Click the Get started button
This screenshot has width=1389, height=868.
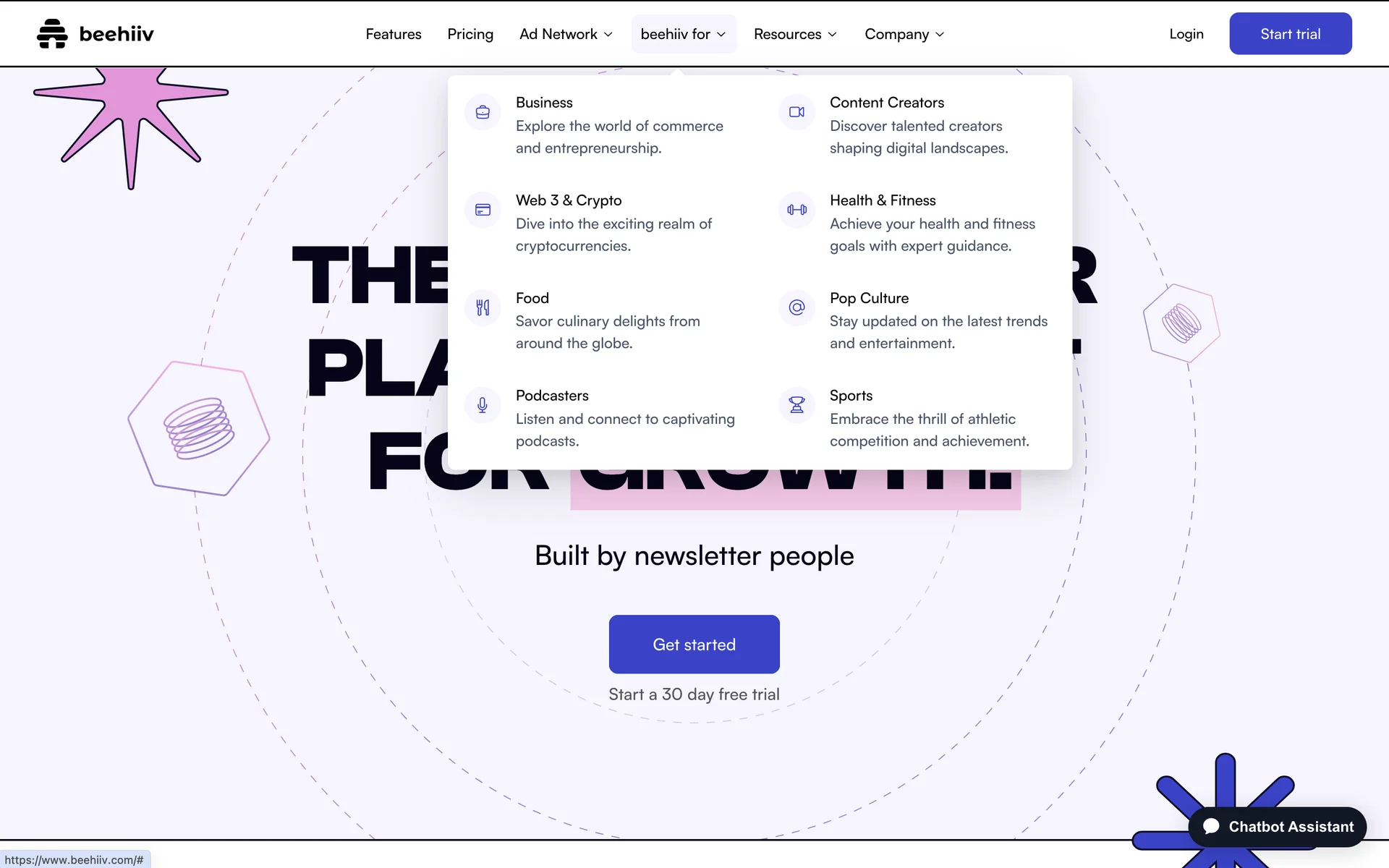(x=694, y=644)
